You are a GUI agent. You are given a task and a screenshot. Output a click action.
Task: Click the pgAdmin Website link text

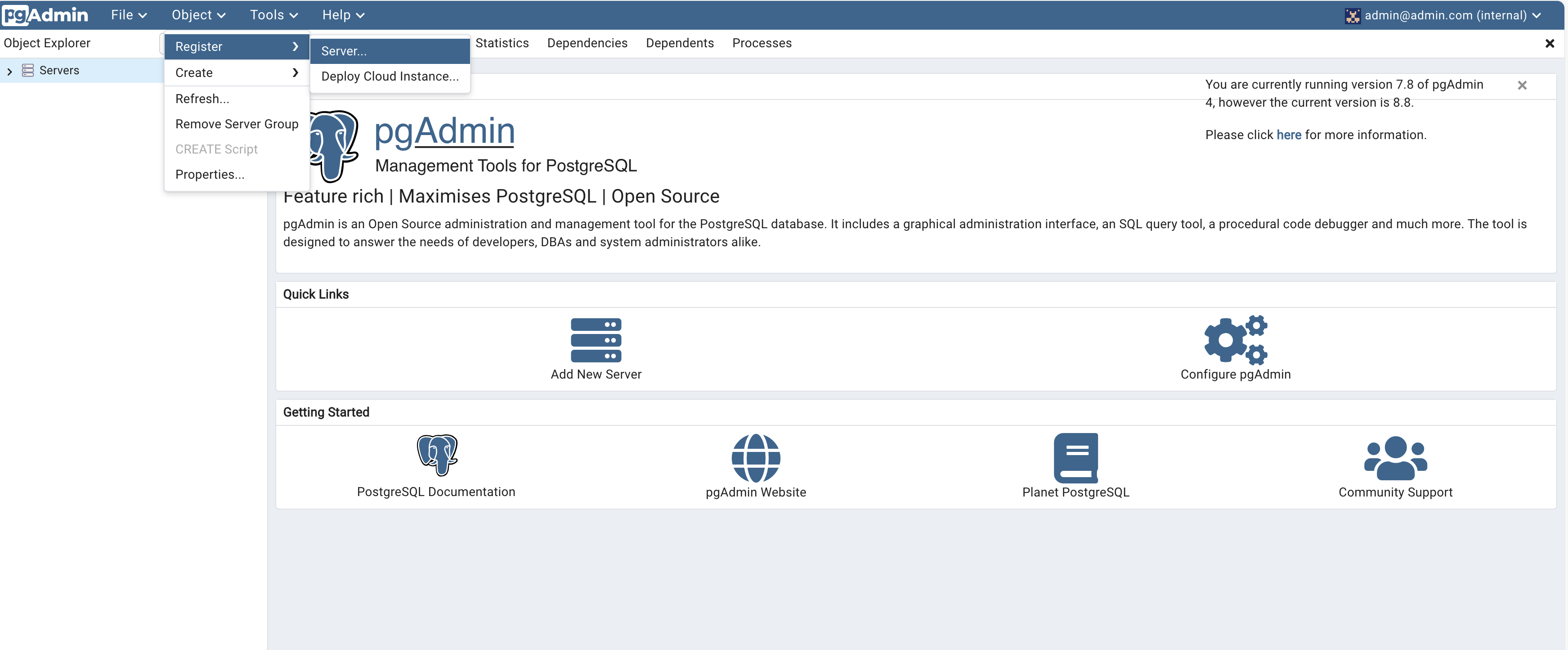click(x=755, y=492)
